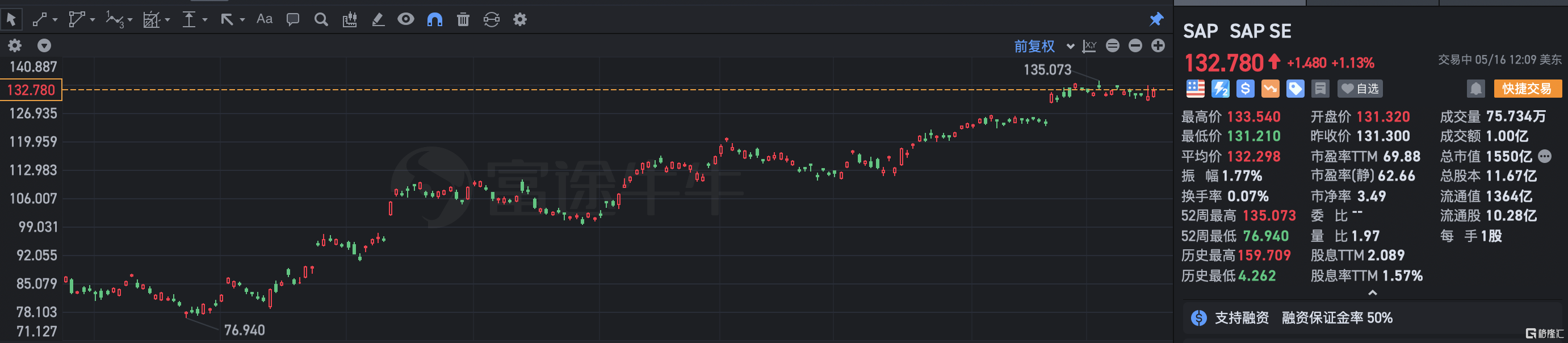Add a speech bubble comment note
Viewport: 1568px width, 343px height.
293,19
